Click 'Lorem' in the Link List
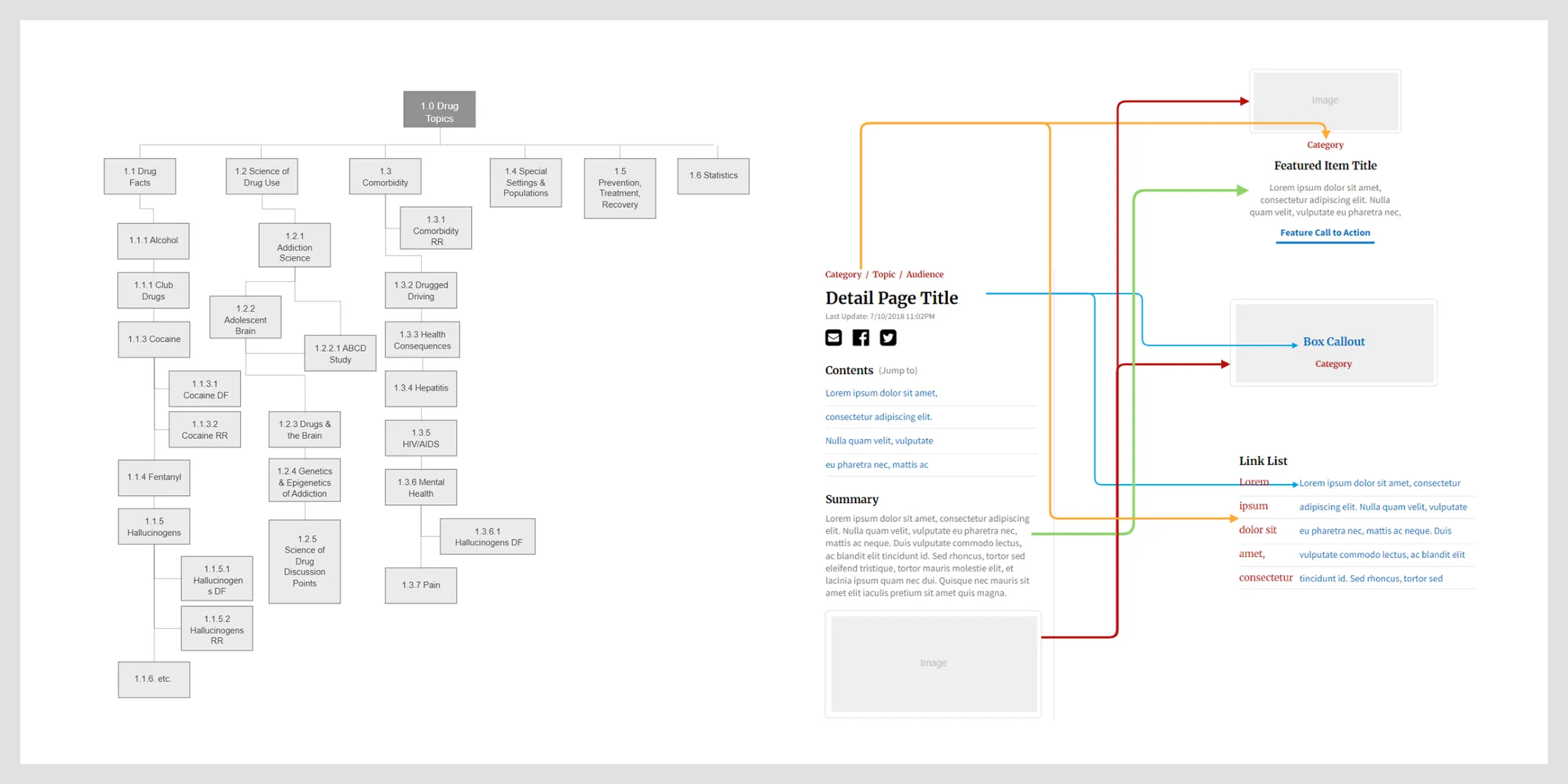The image size is (1568, 784). click(x=1254, y=482)
